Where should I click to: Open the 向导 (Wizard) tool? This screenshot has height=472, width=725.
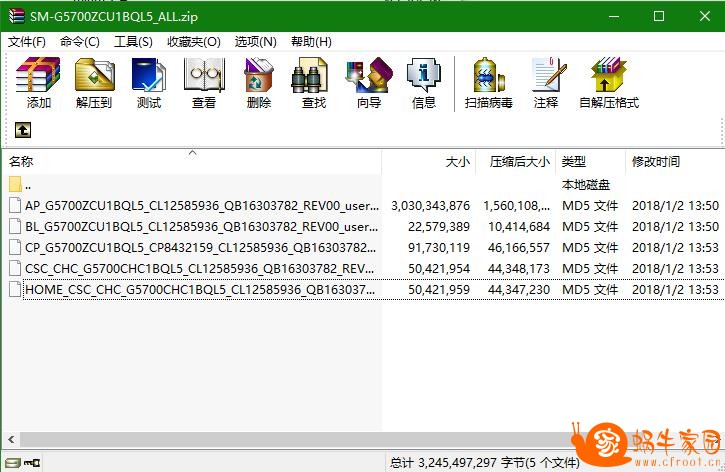[x=369, y=82]
